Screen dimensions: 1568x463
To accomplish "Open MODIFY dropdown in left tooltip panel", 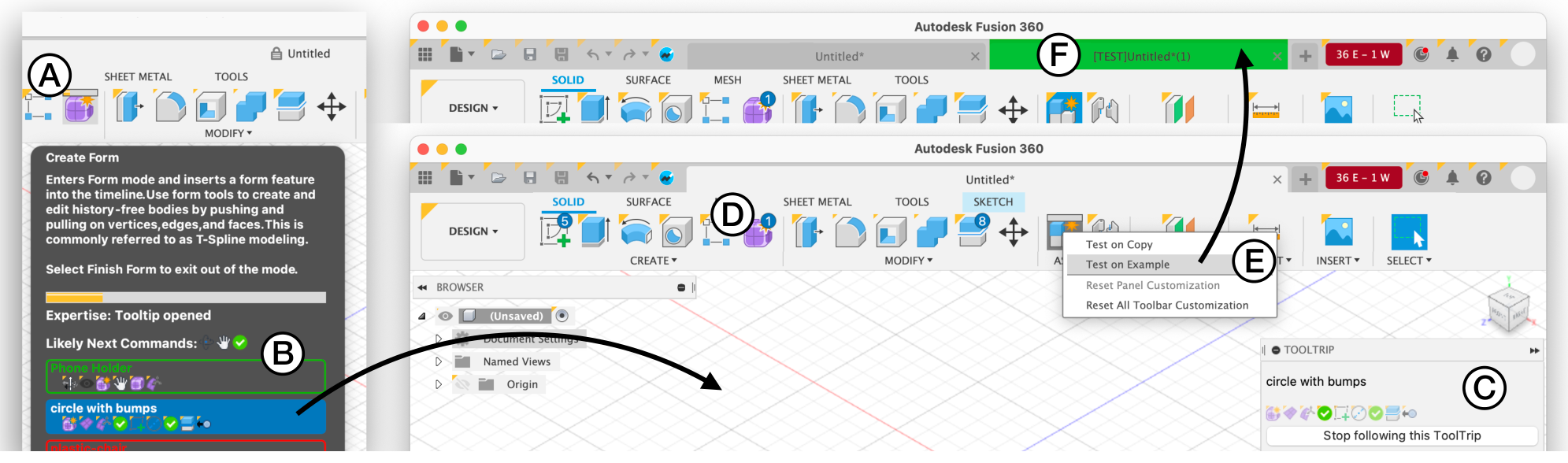I will pos(228,134).
